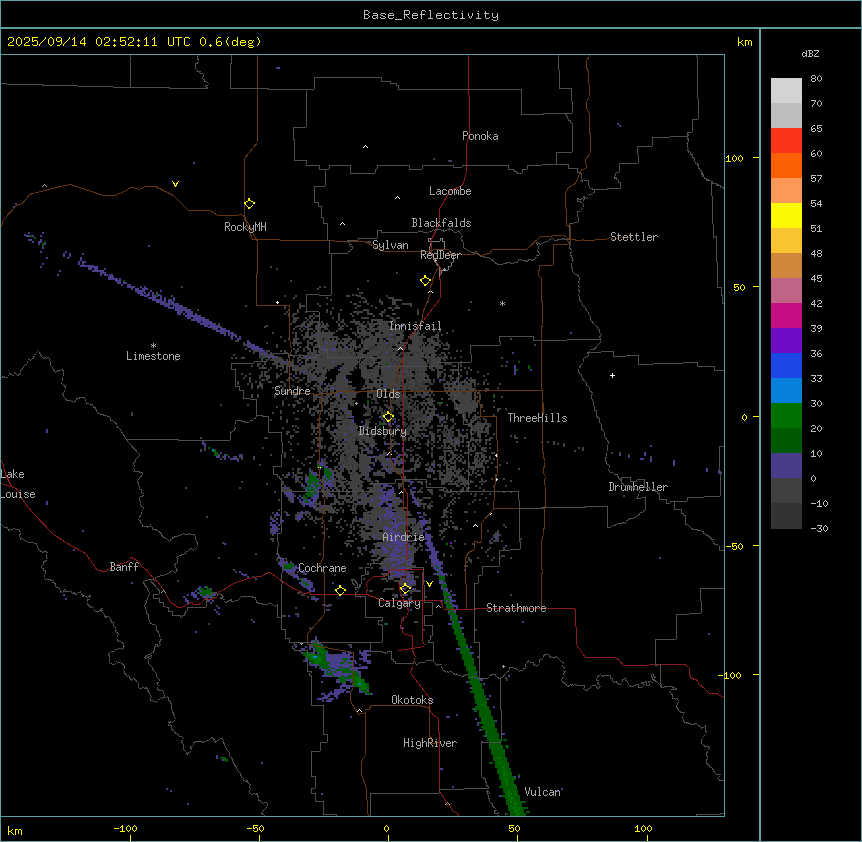Select the bright green 20-30 dBZ legend swatch

pos(786,416)
